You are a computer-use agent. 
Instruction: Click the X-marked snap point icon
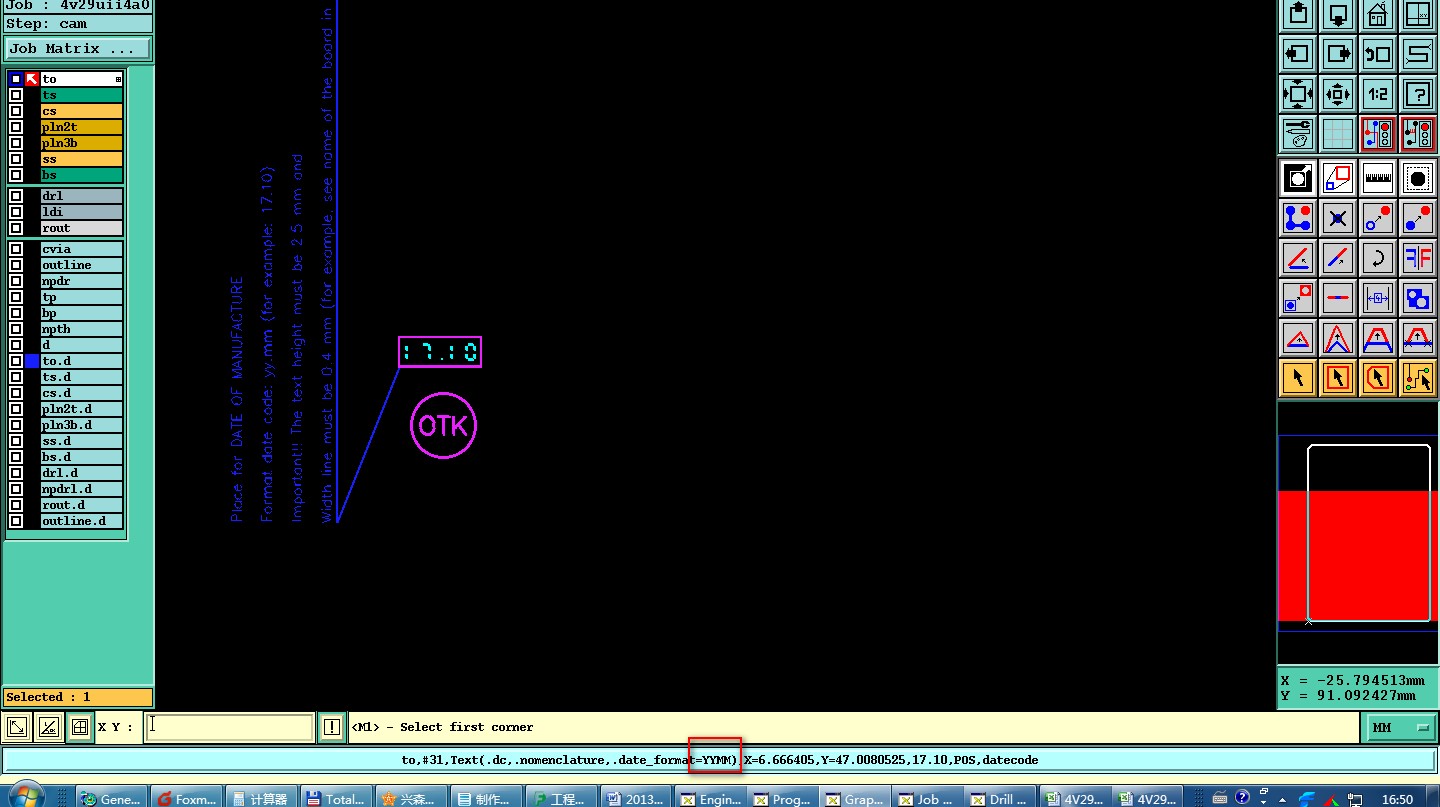coord(1338,218)
